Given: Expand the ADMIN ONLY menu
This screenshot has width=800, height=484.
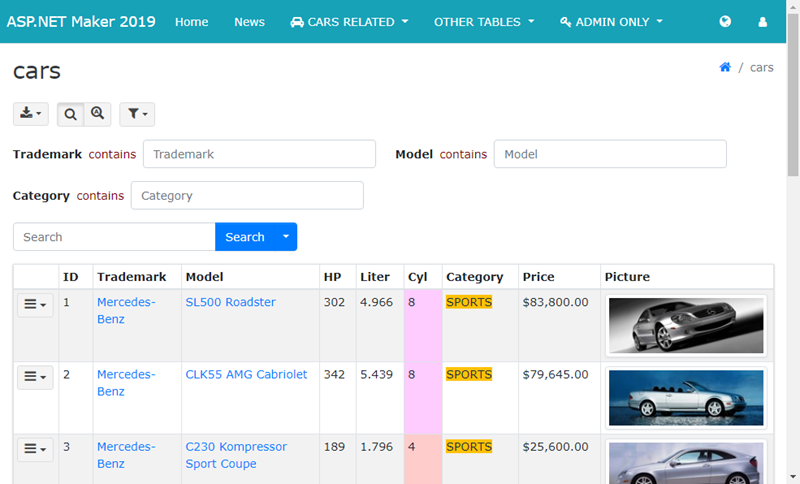Looking at the screenshot, I should click(611, 22).
